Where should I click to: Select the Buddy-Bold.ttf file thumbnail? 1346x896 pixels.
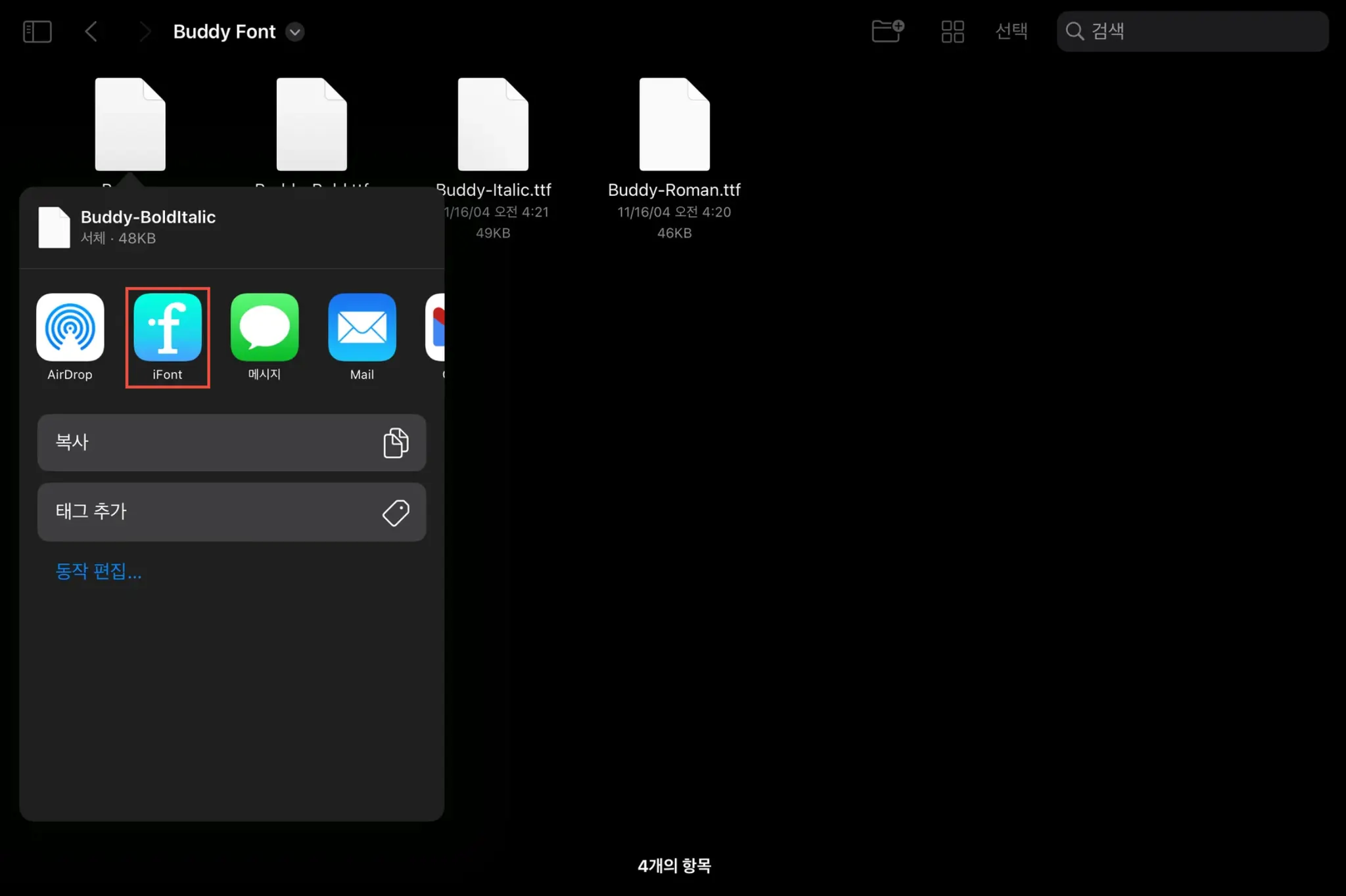[x=312, y=125]
